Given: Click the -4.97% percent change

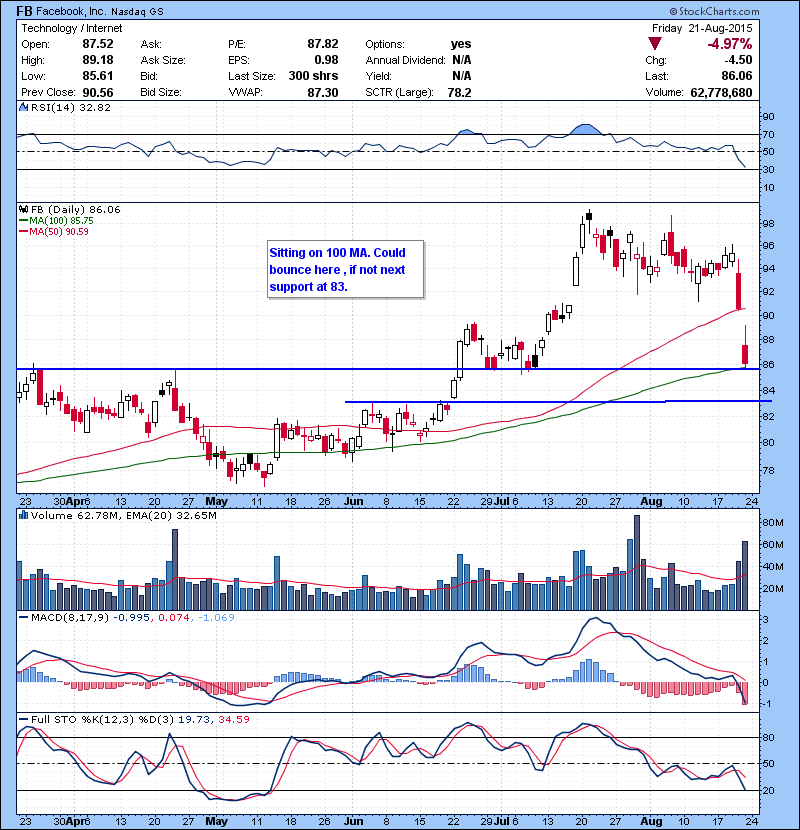Looking at the screenshot, I should 730,43.
